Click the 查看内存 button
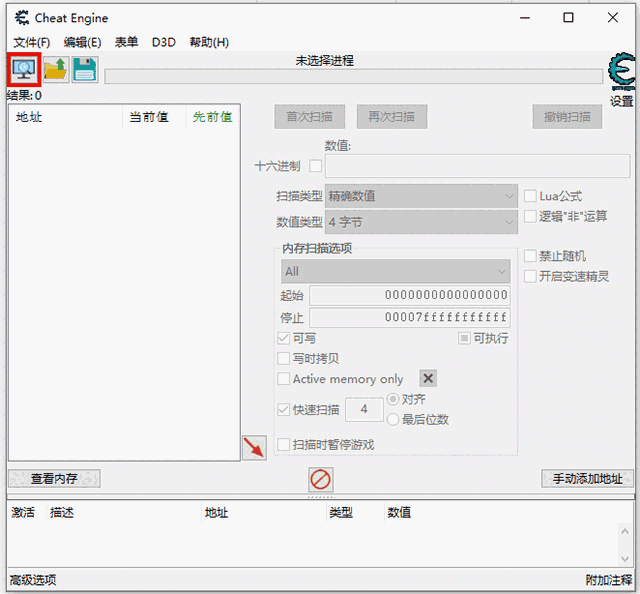 (54, 478)
